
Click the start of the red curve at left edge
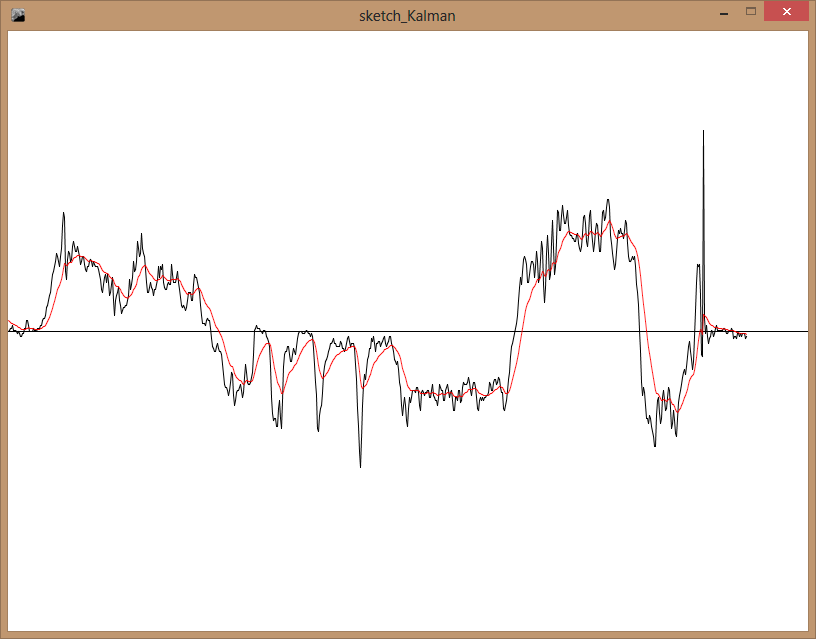(x=9, y=321)
